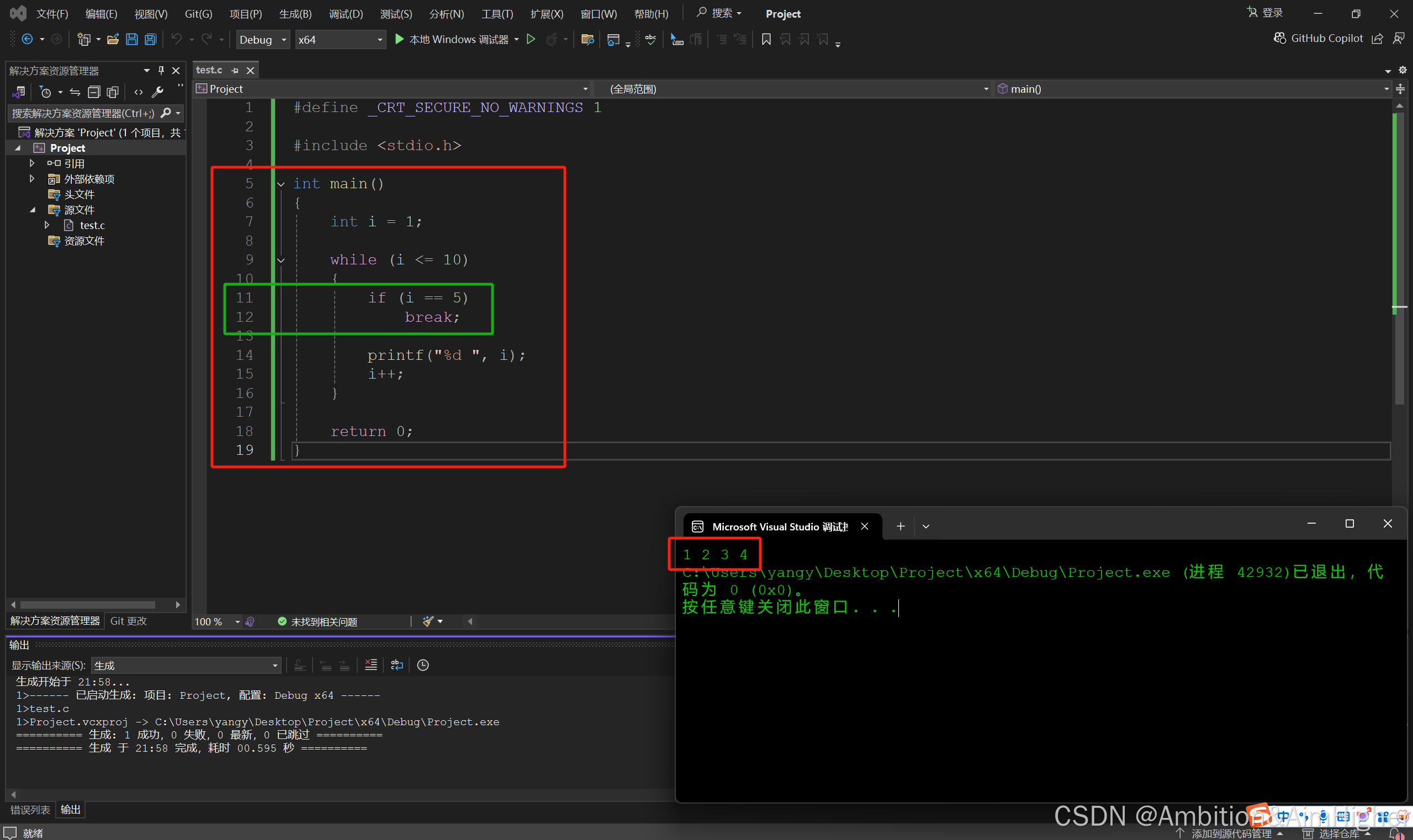Click the bookmark toggle icon in toolbar

coord(766,40)
